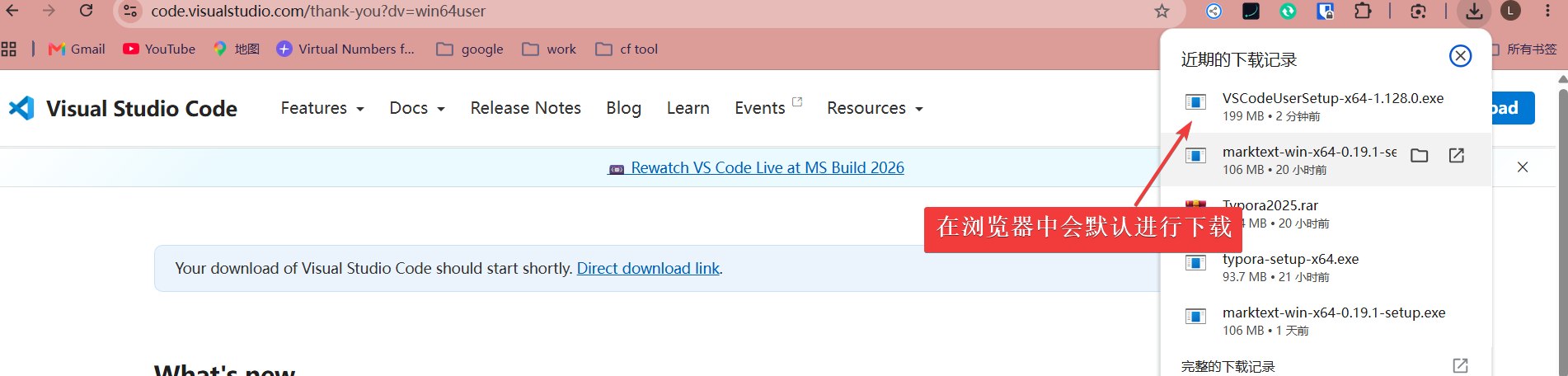Close the recent downloads popup
This screenshot has width=1568, height=376.
[1460, 56]
